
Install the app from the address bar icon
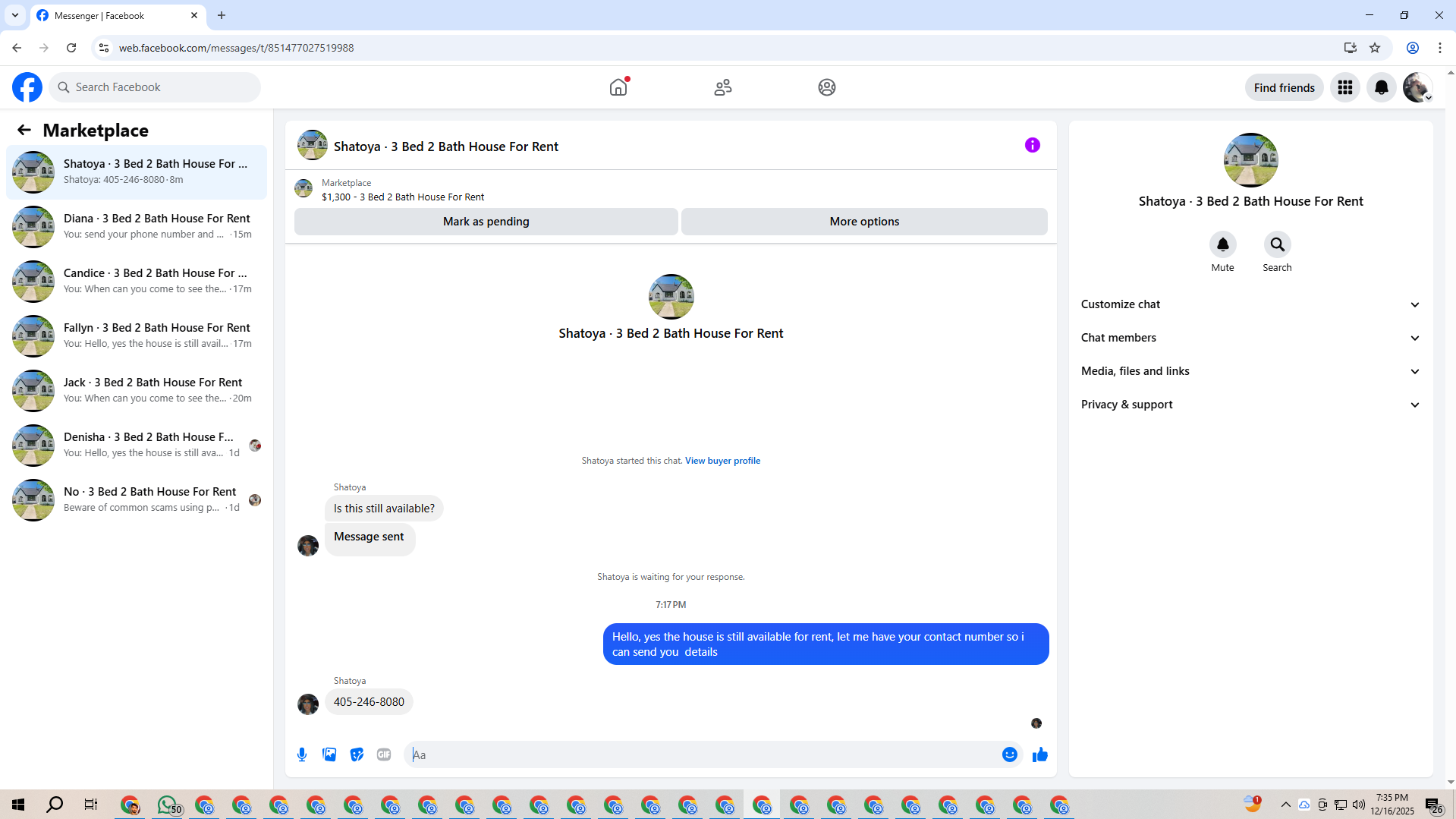pyautogui.click(x=1351, y=48)
